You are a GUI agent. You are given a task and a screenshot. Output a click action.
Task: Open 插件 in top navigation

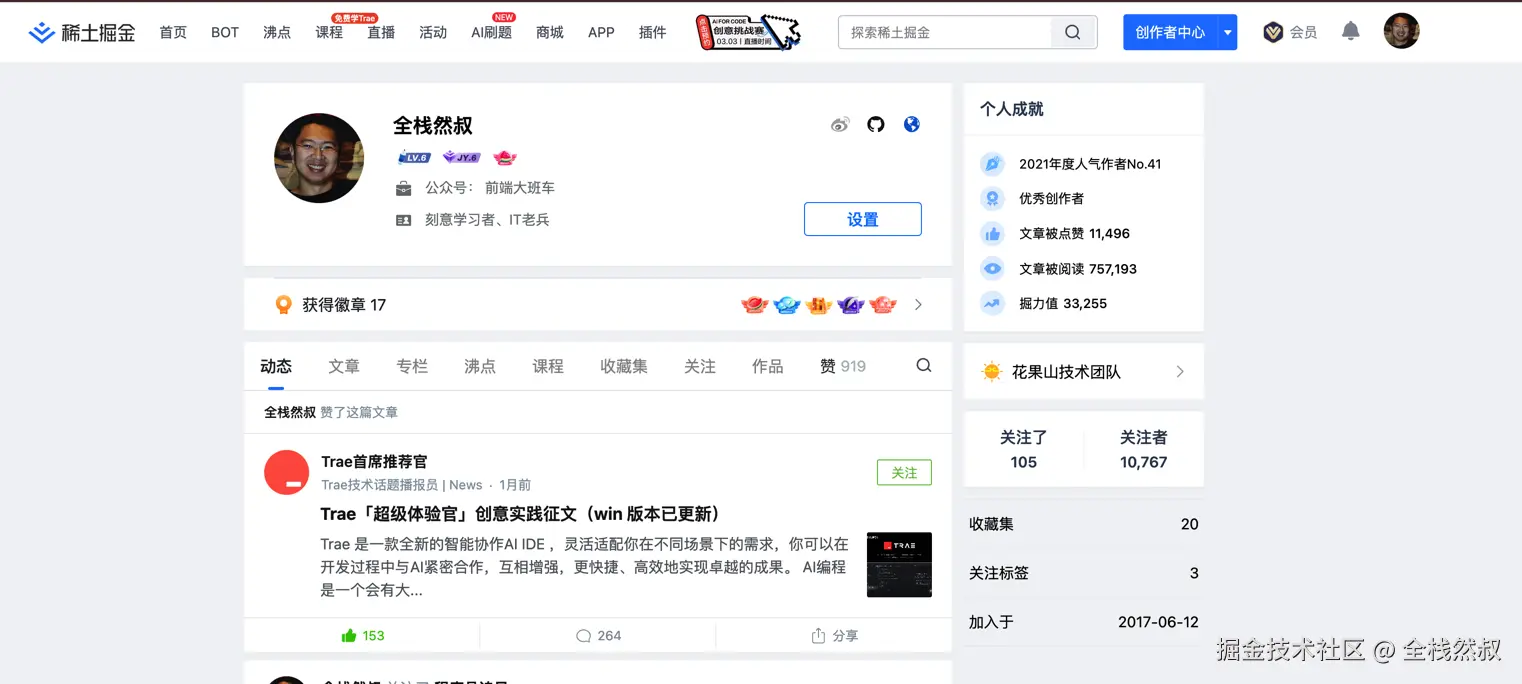point(652,32)
